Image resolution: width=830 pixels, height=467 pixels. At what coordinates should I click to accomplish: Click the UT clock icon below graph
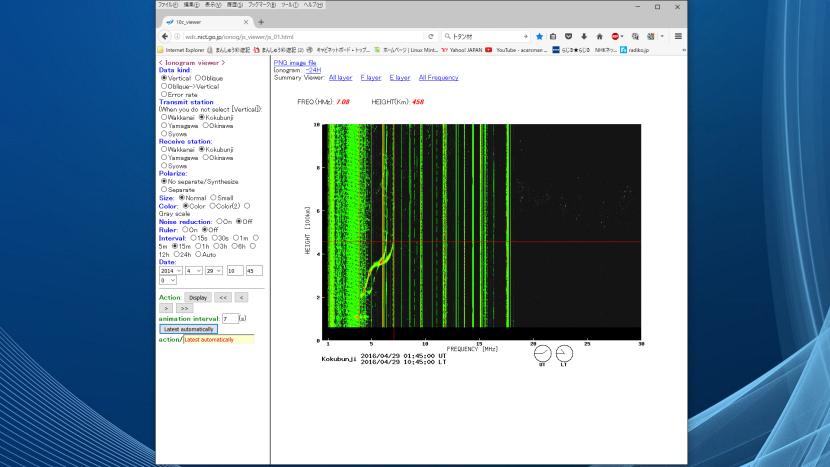(x=541, y=354)
